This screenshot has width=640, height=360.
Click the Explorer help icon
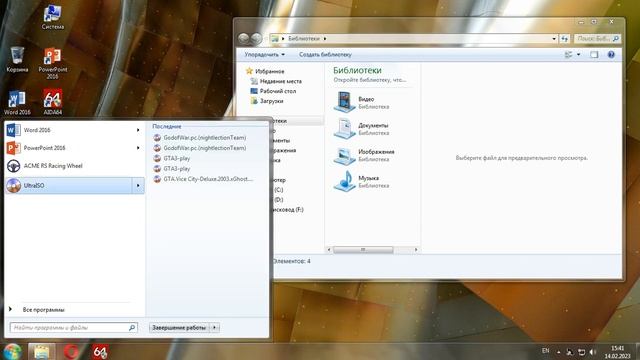tap(611, 54)
